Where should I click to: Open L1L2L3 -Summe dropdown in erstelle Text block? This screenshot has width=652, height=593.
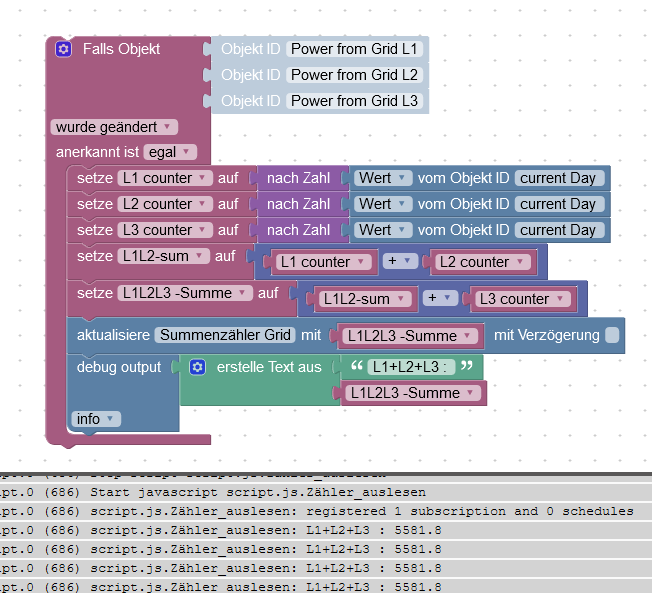coord(413,393)
